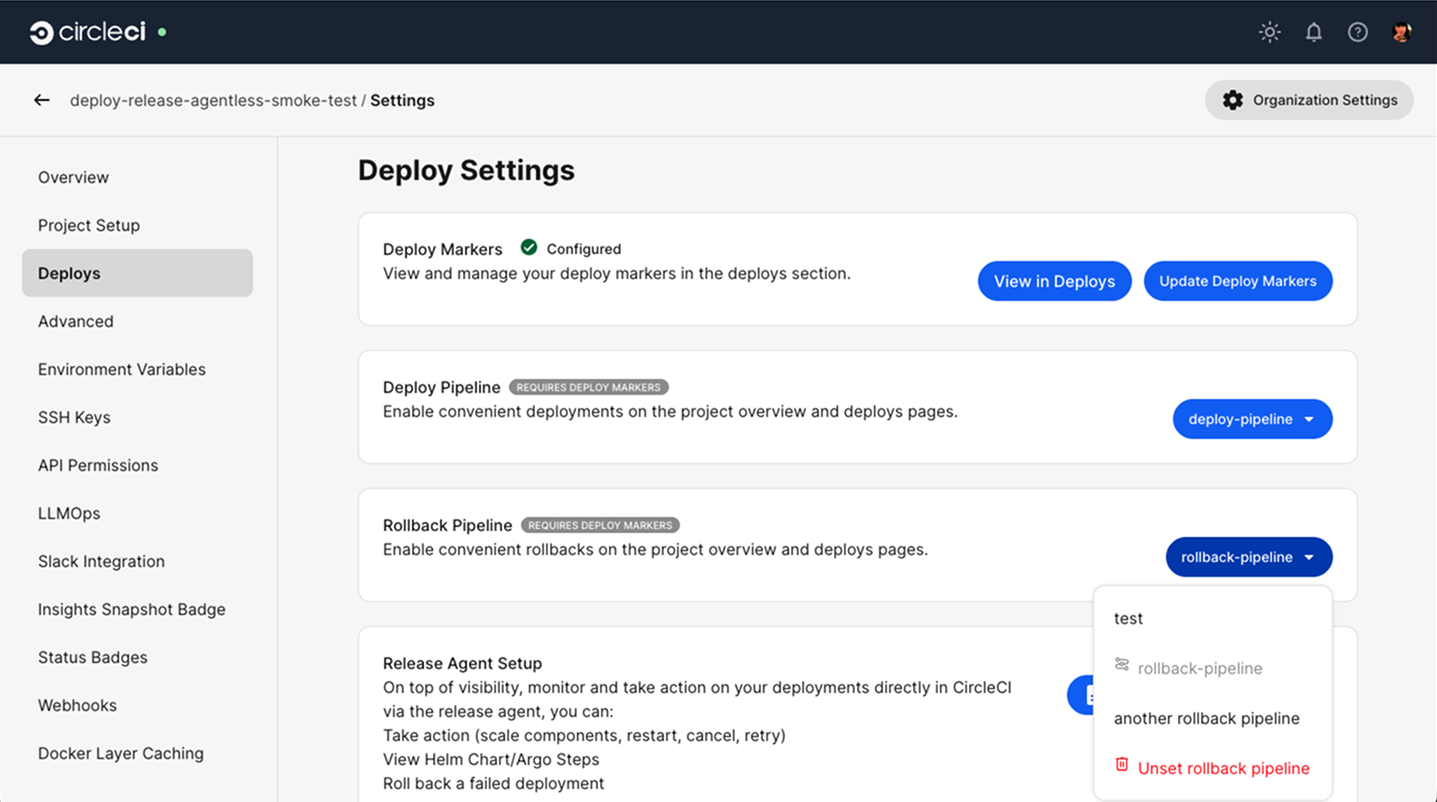Collapse the rollback-pipeline dropdown
Screen dimensions: 1437x802
pyautogui.click(x=1248, y=557)
